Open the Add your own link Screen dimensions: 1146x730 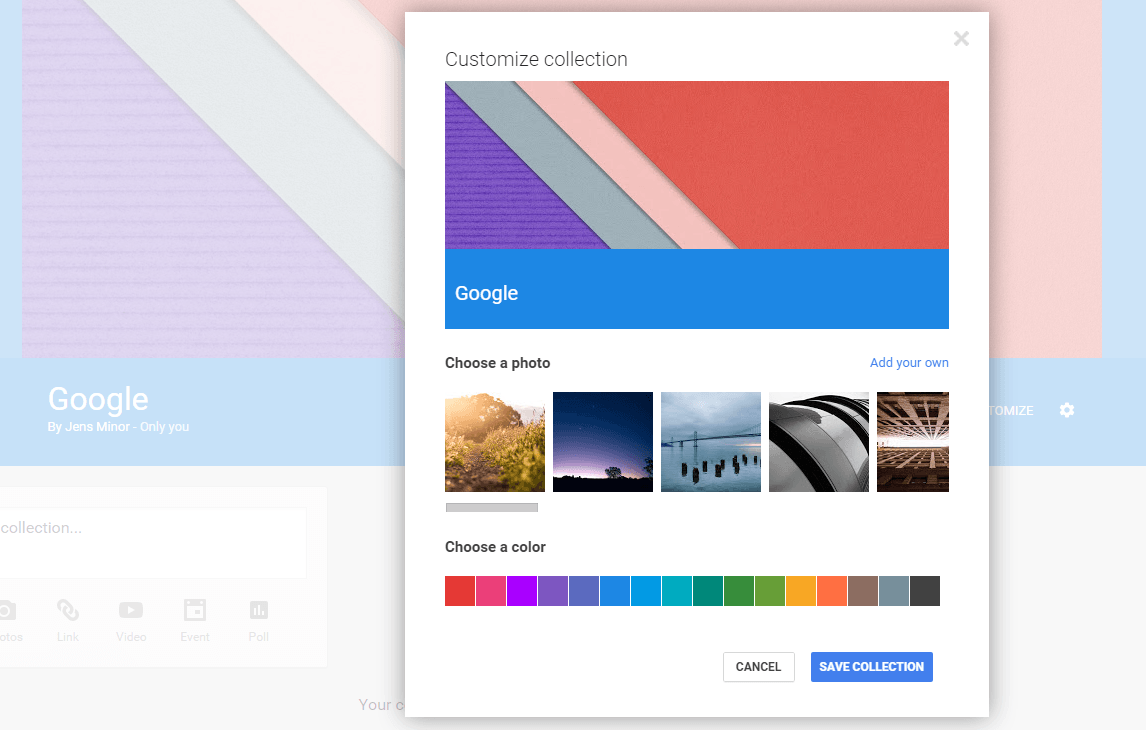click(908, 363)
